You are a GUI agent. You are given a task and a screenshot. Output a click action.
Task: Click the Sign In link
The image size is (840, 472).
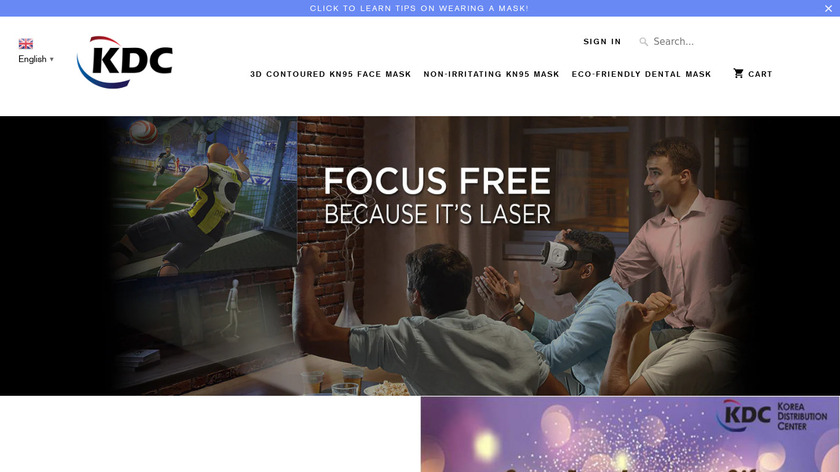602,41
